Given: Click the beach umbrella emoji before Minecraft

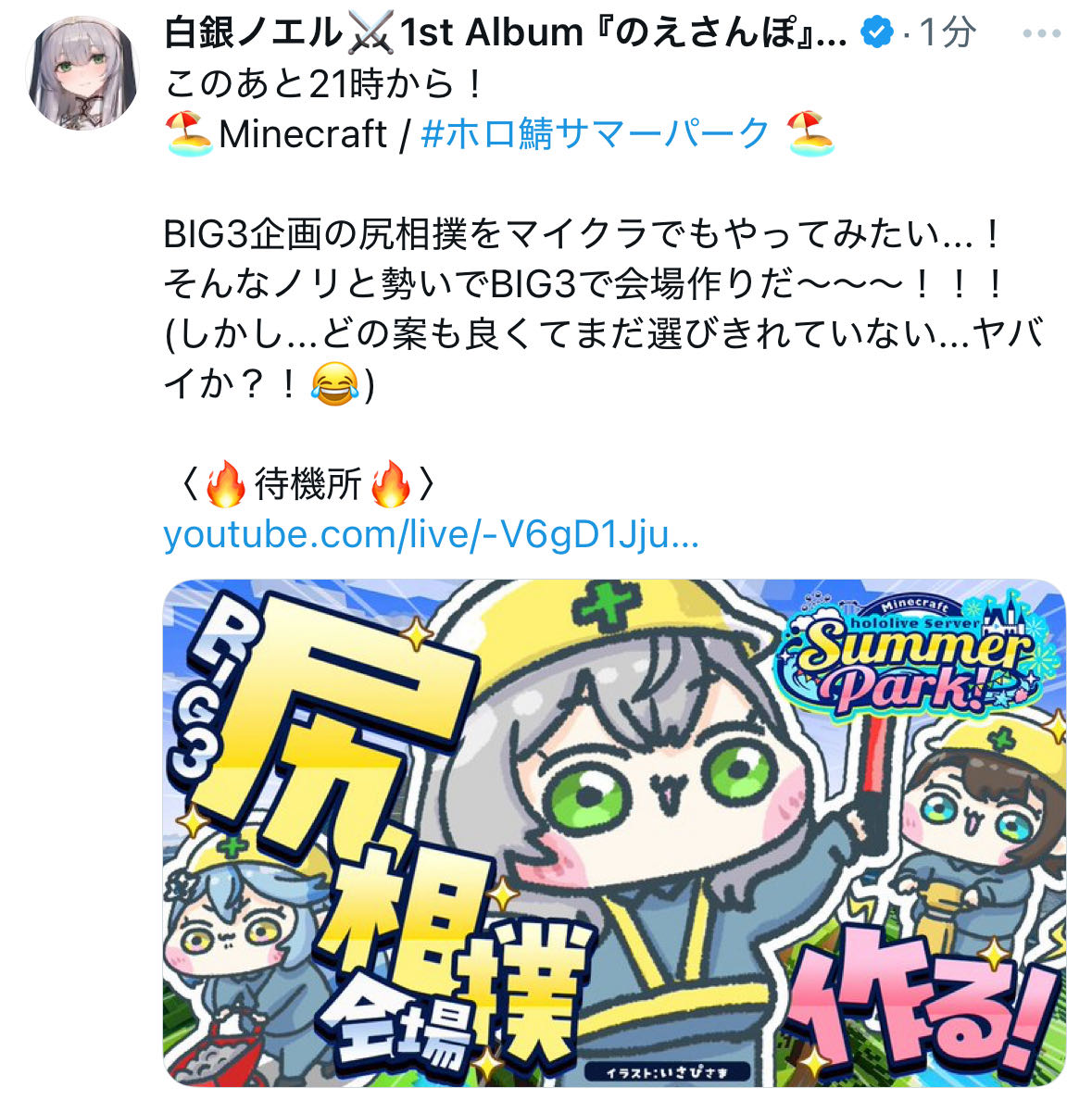Looking at the screenshot, I should click(189, 133).
